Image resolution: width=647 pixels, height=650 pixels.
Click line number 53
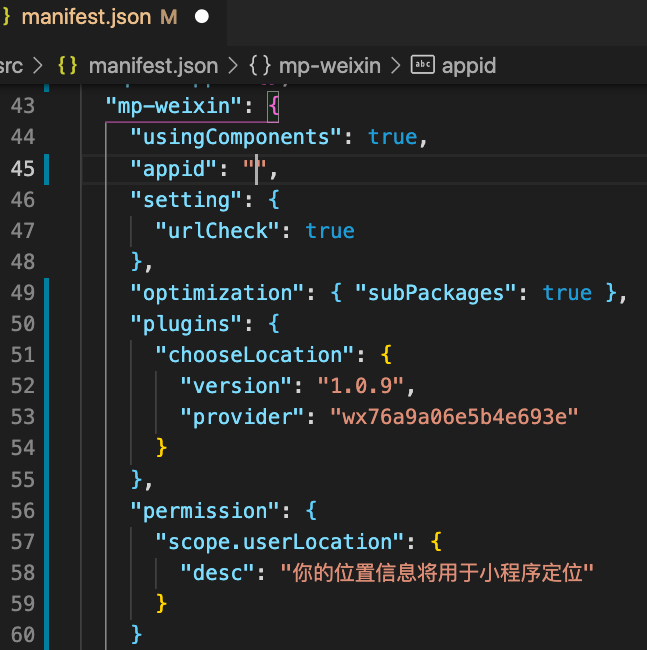pyautogui.click(x=23, y=417)
